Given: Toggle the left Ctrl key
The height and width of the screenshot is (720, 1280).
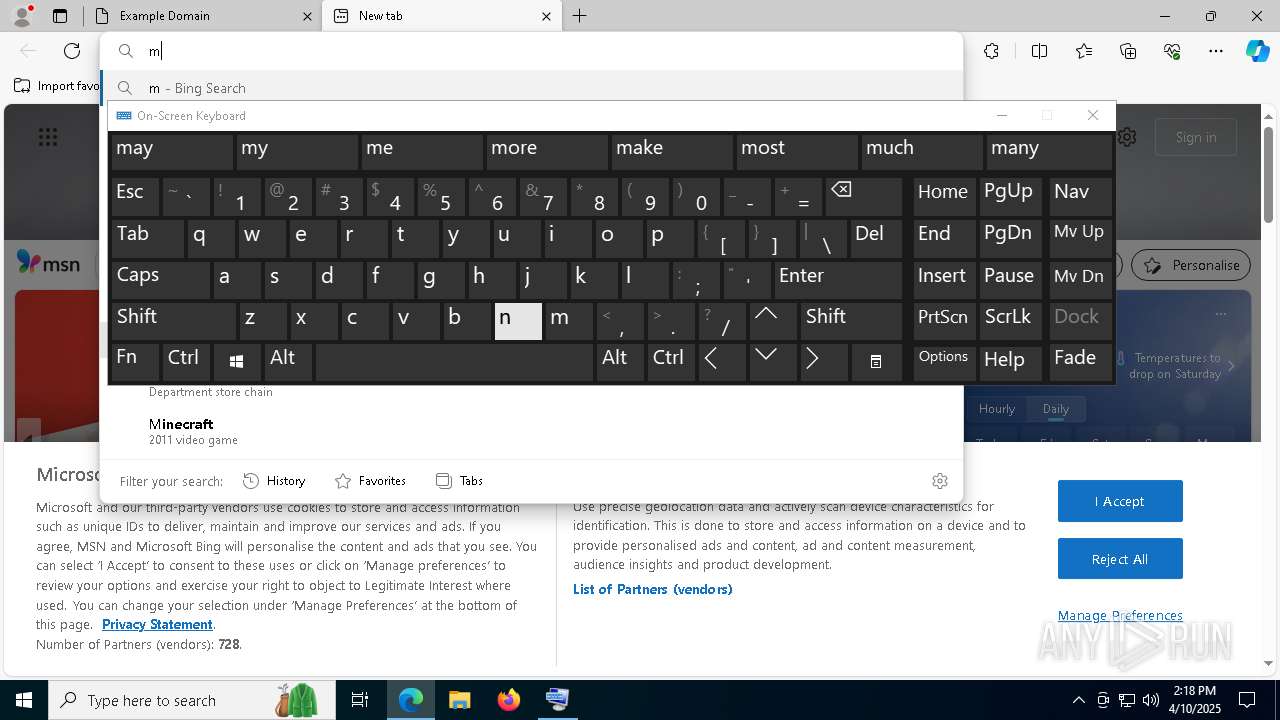Looking at the screenshot, I should (x=186, y=361).
